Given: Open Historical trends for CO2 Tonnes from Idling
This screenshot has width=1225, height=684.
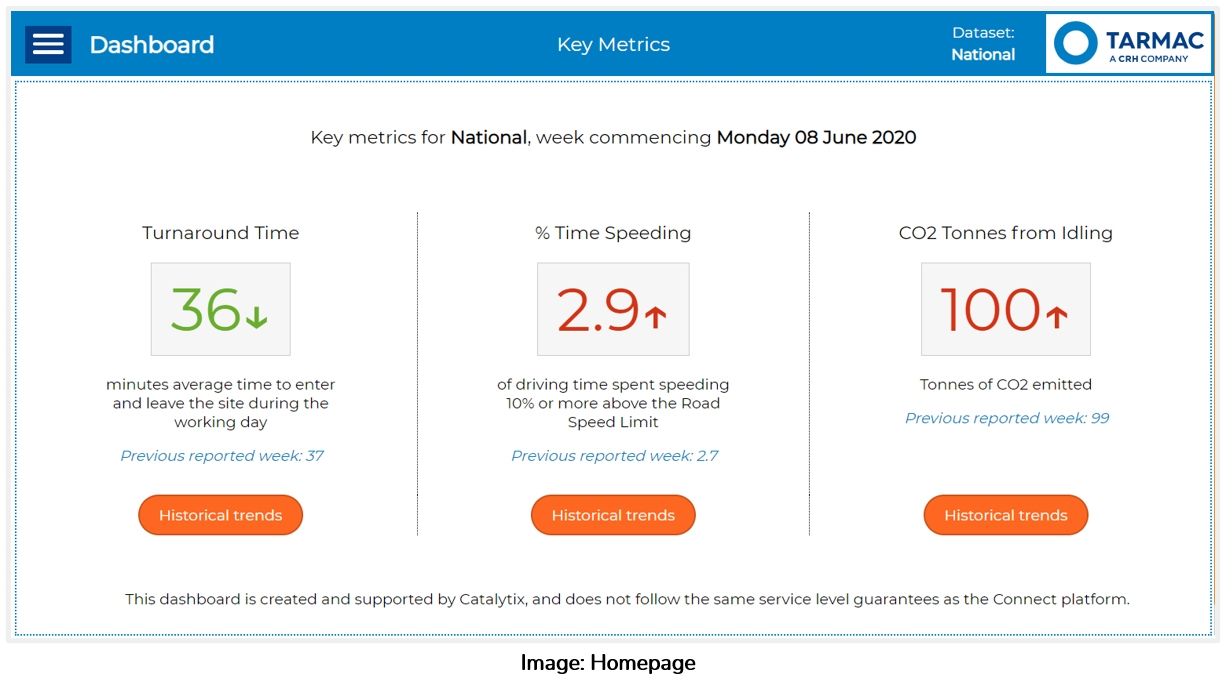Looking at the screenshot, I should coord(1005,515).
